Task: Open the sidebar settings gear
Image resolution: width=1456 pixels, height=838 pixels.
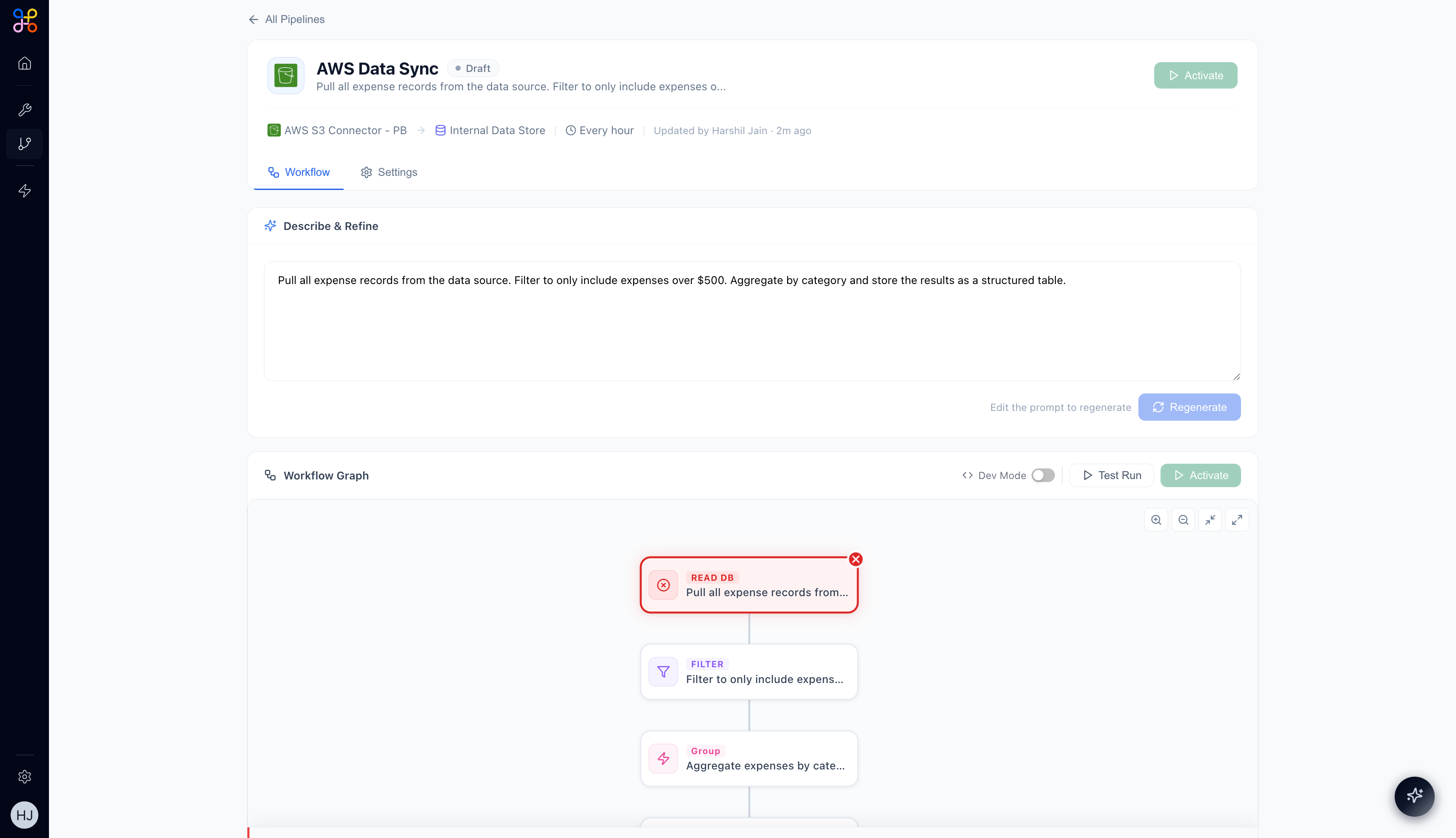Action: (x=25, y=776)
